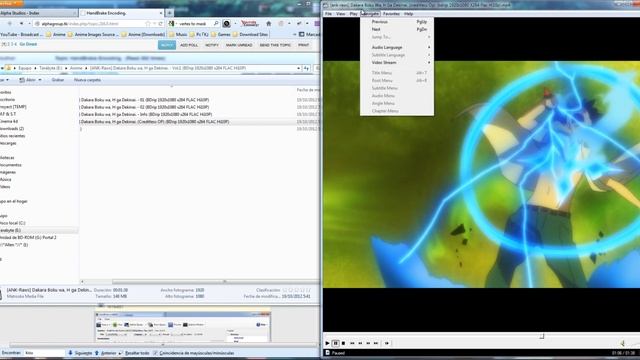Click the bookmark star in the URL bar
640x360 pixels.
click(148, 24)
